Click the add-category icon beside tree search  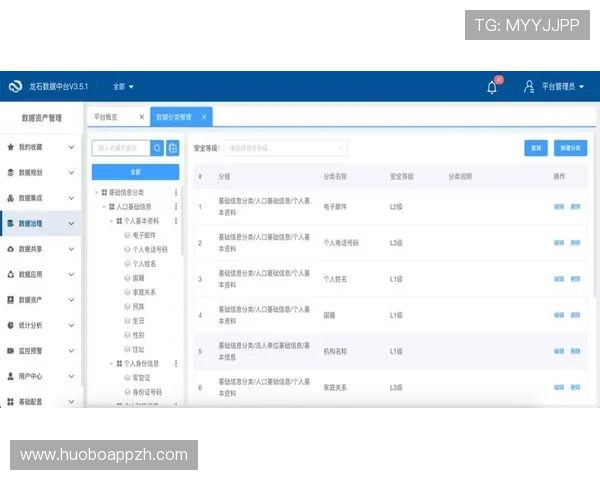pos(173,148)
